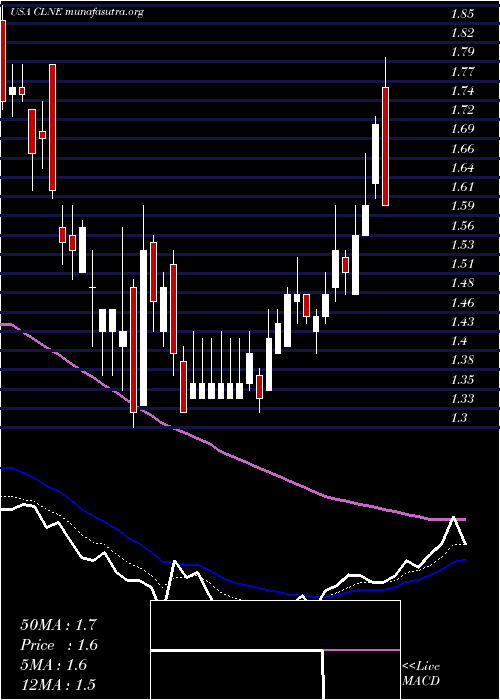This screenshot has width=500, height=700.
Task: Click the 'Price : 1.6' legend entry
Action: click(x=59, y=645)
